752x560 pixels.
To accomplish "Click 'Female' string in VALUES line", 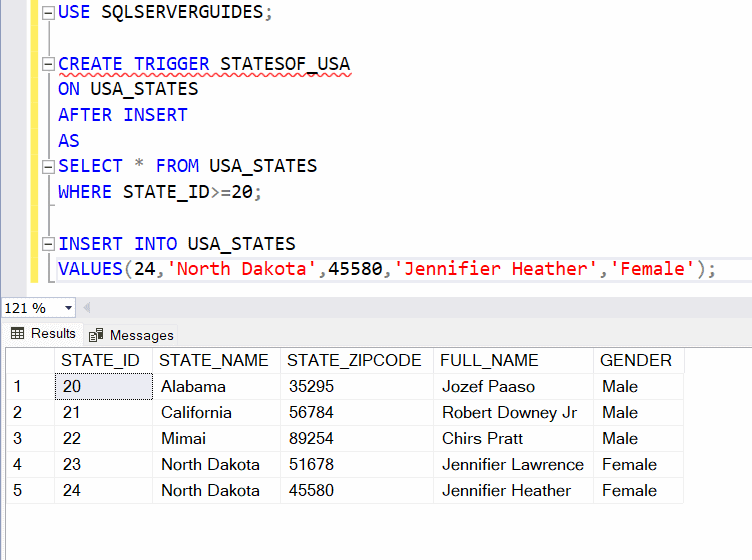I will coord(652,269).
